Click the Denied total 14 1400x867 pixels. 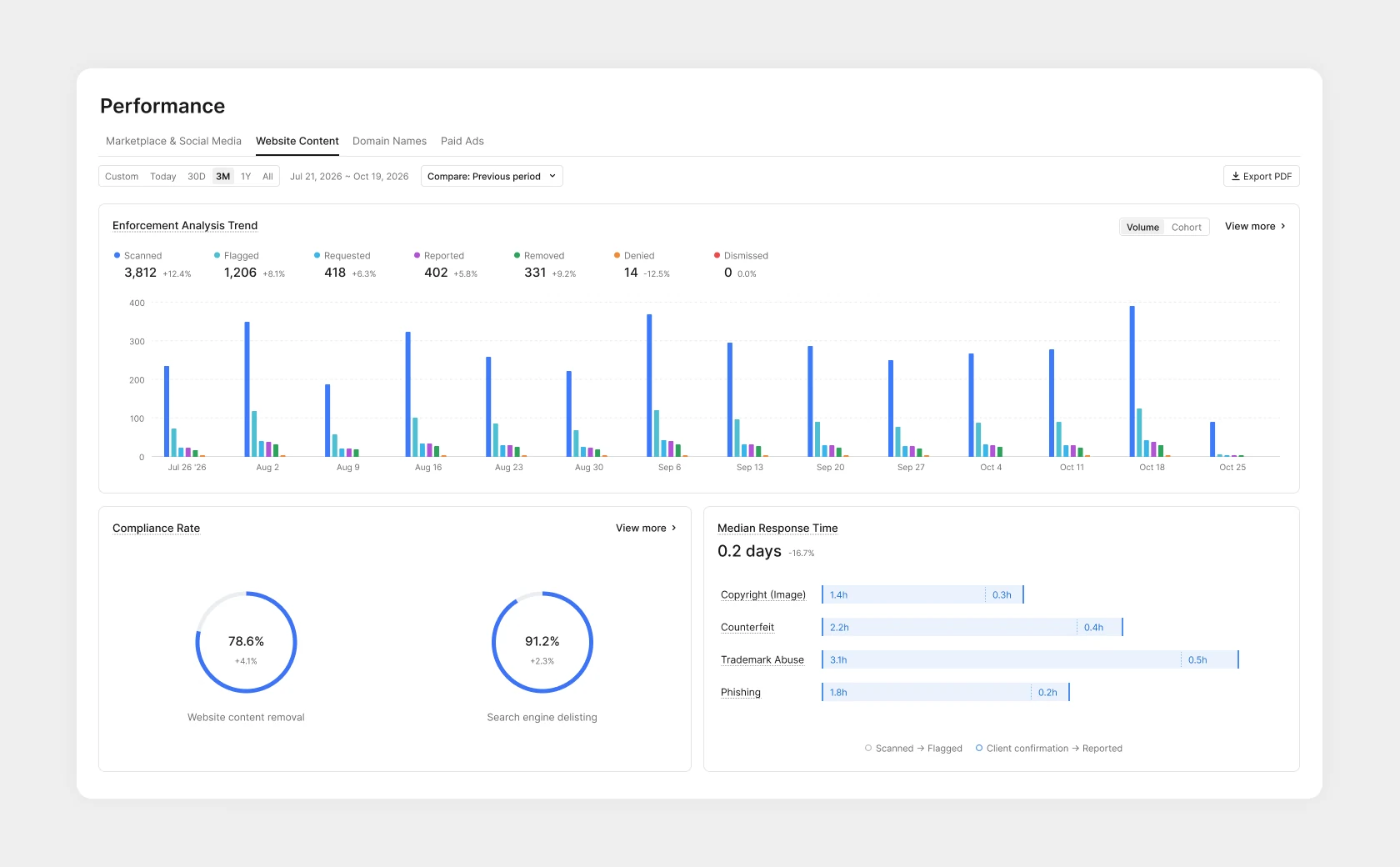pyautogui.click(x=631, y=273)
